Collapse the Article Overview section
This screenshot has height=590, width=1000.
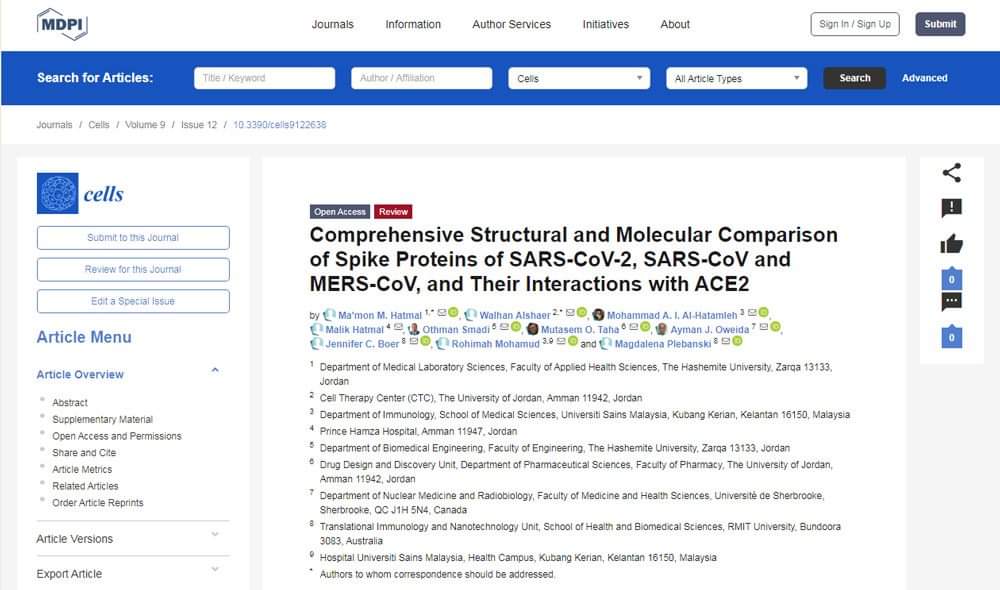[x=215, y=372]
